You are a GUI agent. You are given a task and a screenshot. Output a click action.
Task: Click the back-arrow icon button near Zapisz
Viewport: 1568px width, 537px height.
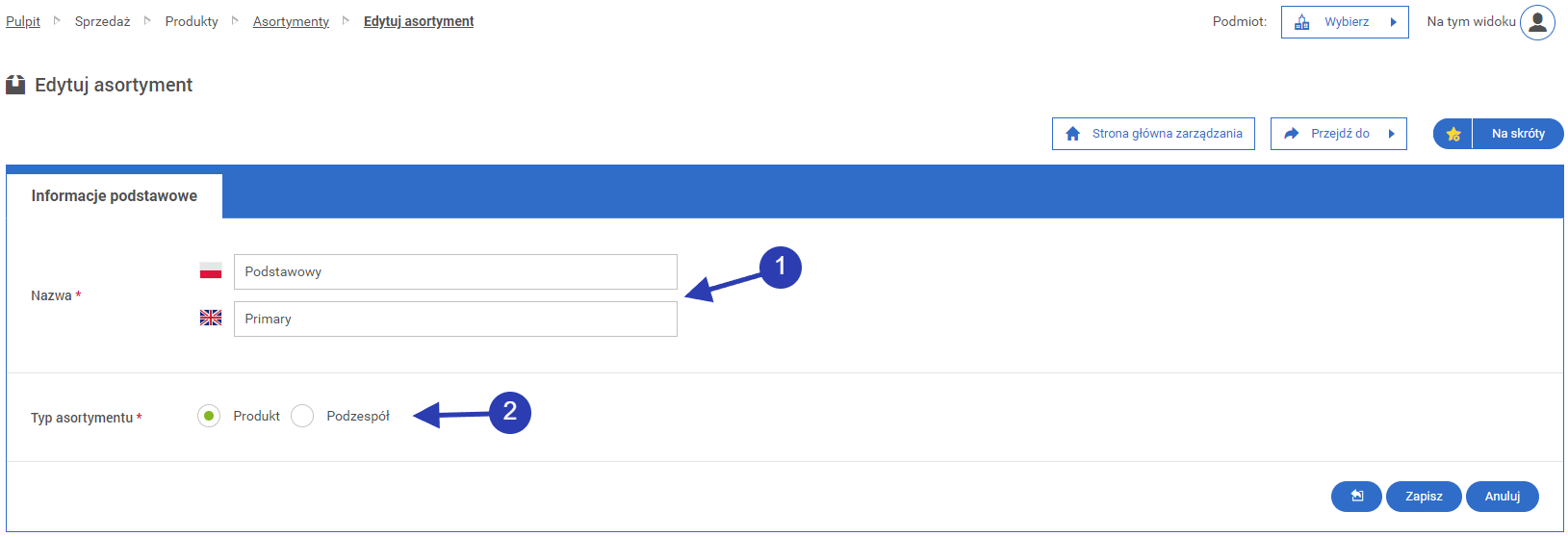[1356, 497]
